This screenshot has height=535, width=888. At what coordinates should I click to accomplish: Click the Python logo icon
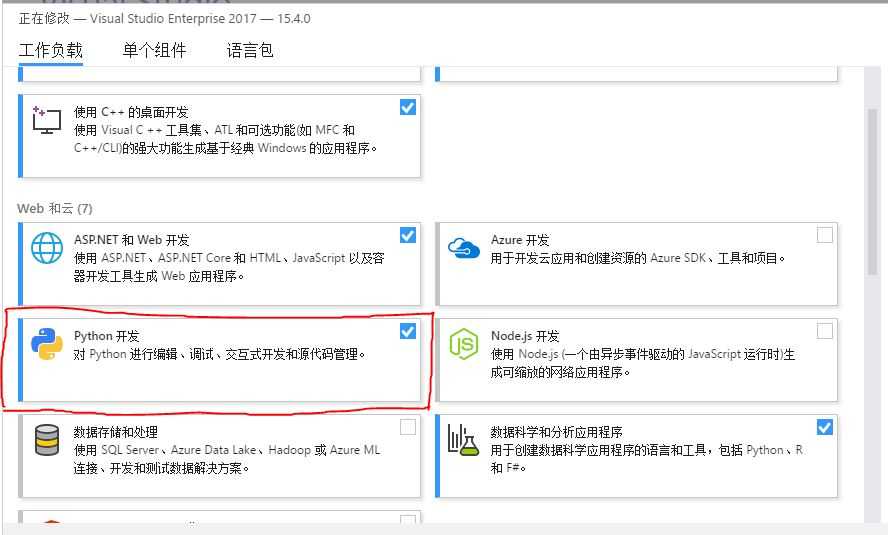click(47, 344)
